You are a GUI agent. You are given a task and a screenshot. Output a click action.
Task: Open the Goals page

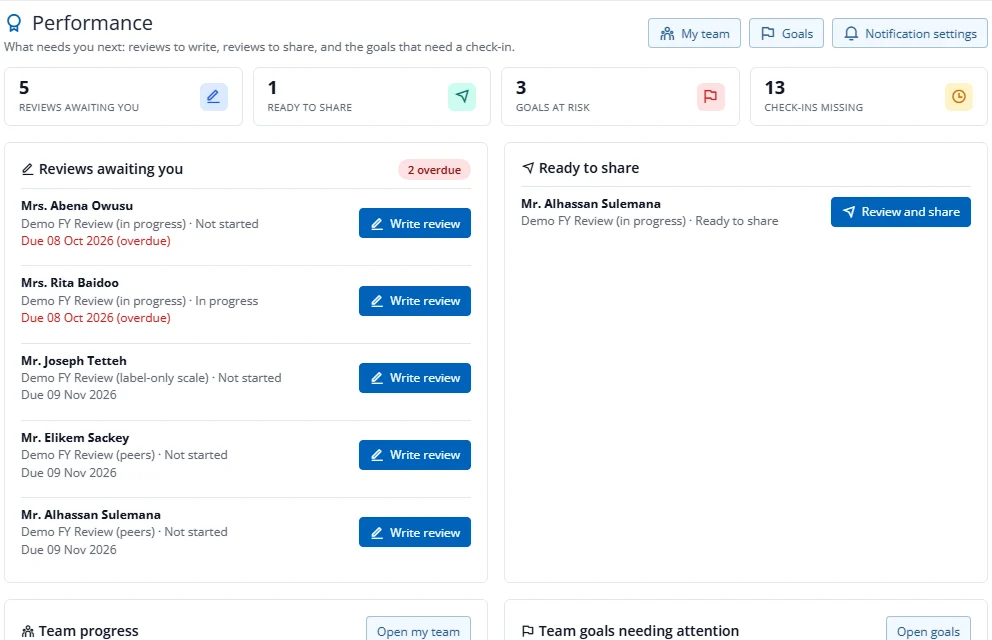(x=786, y=34)
